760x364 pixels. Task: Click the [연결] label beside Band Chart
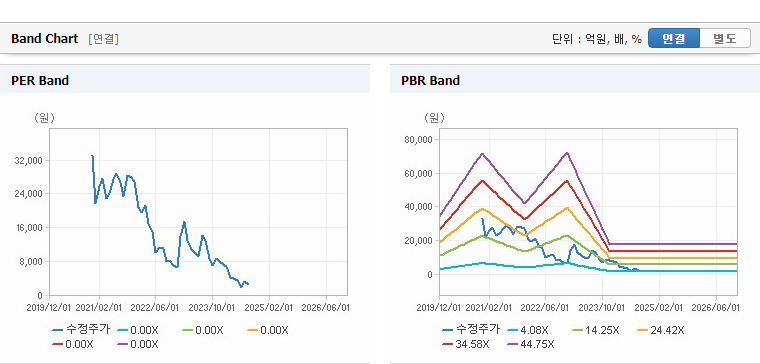click(103, 39)
